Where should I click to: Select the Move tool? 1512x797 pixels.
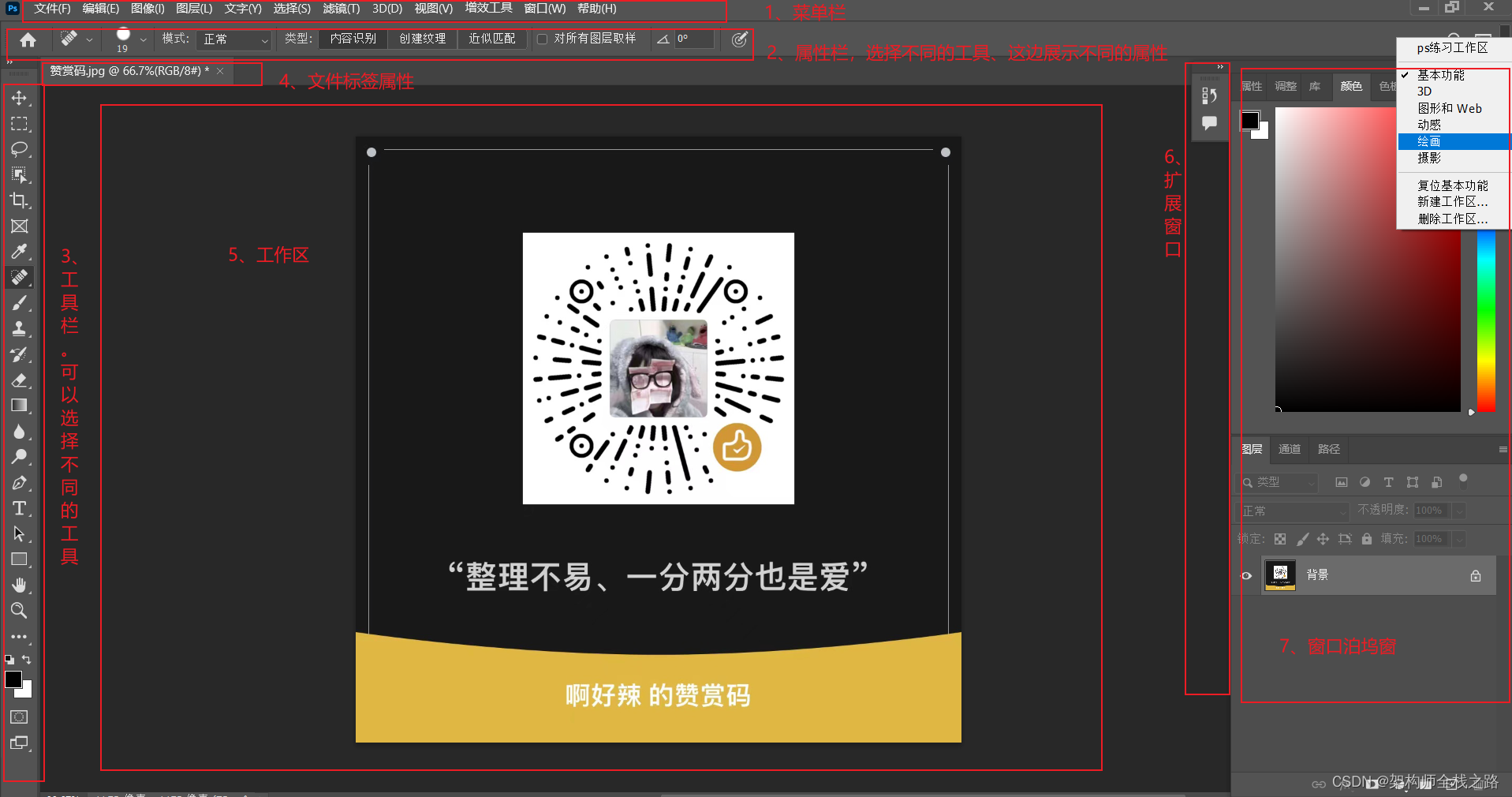19,98
